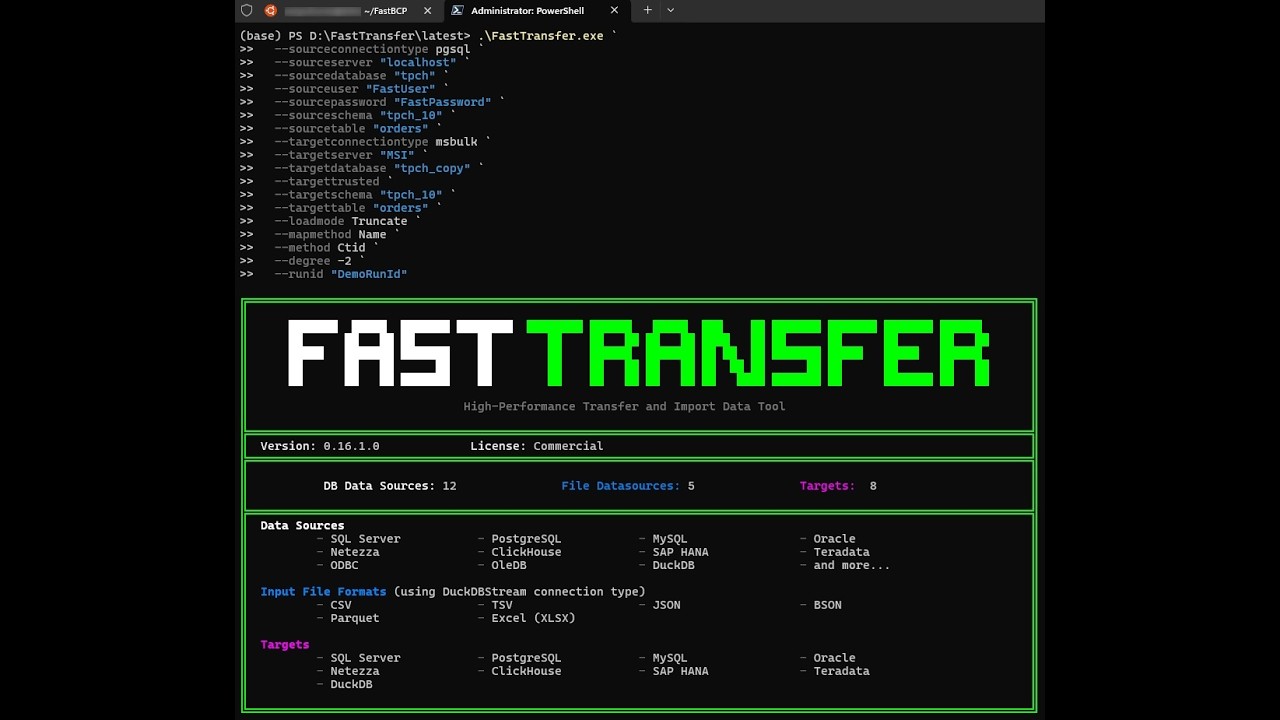Click the "and more..." entry

(x=851, y=565)
